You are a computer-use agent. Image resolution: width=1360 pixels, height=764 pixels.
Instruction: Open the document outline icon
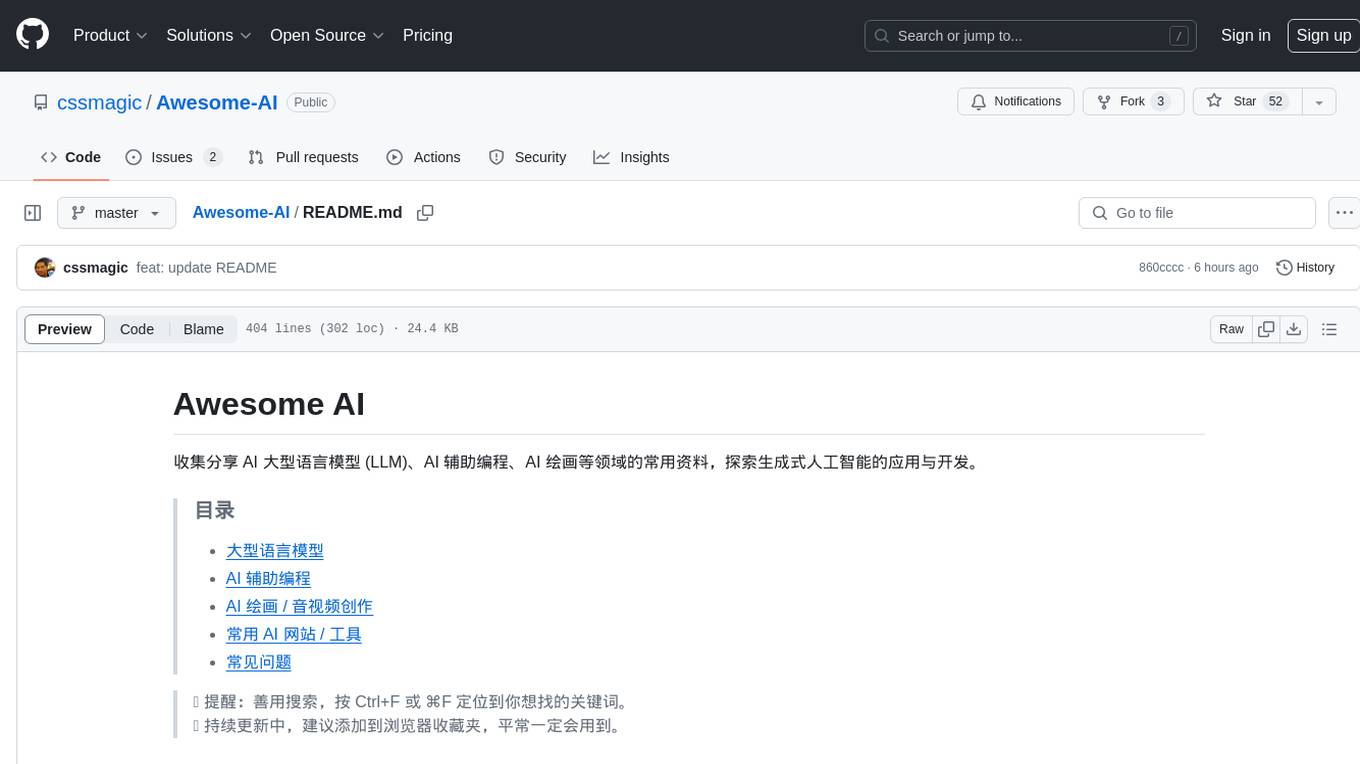[1329, 329]
